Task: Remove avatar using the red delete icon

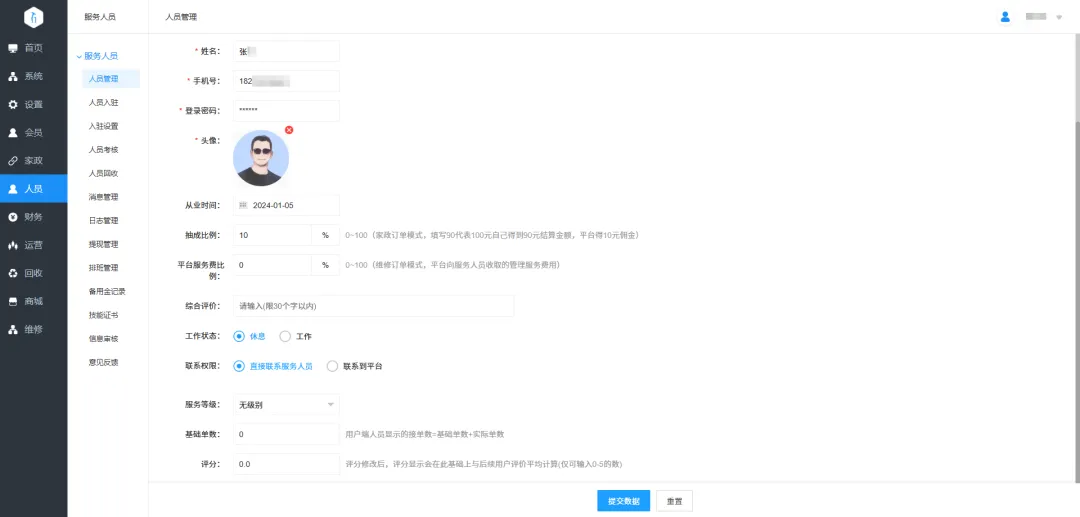Action: click(x=289, y=130)
